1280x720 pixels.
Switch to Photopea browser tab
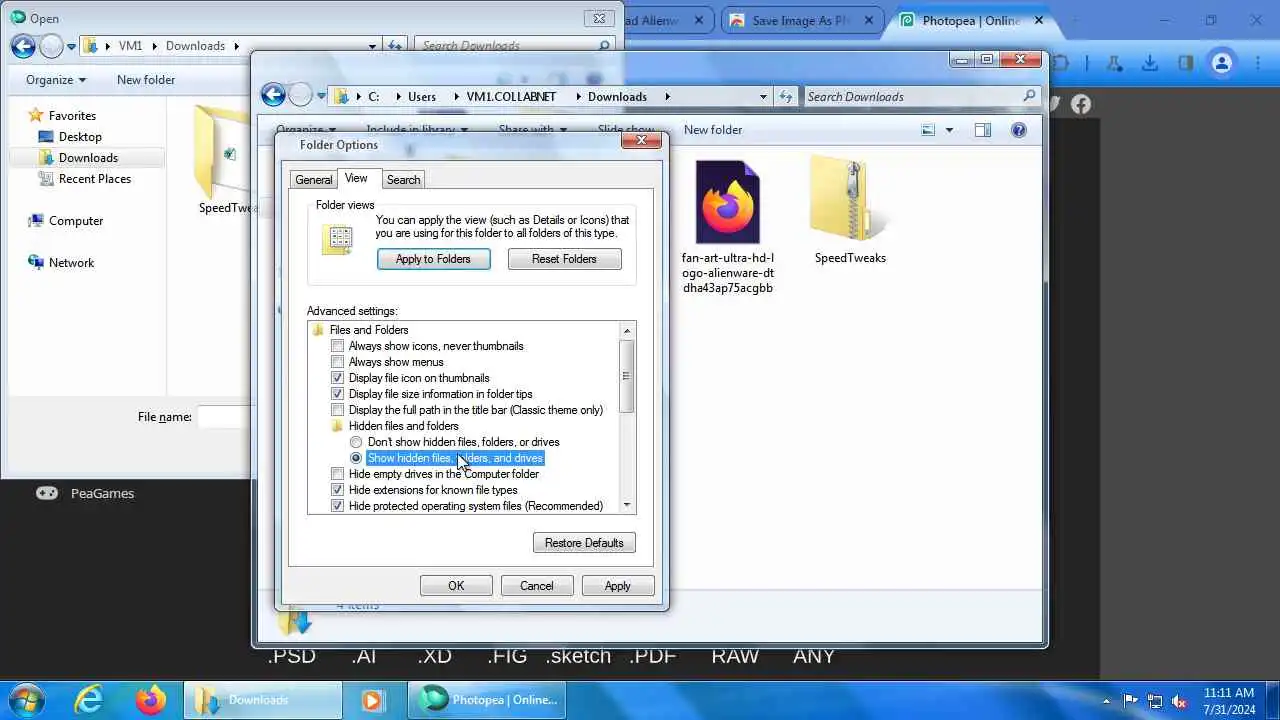[x=972, y=20]
